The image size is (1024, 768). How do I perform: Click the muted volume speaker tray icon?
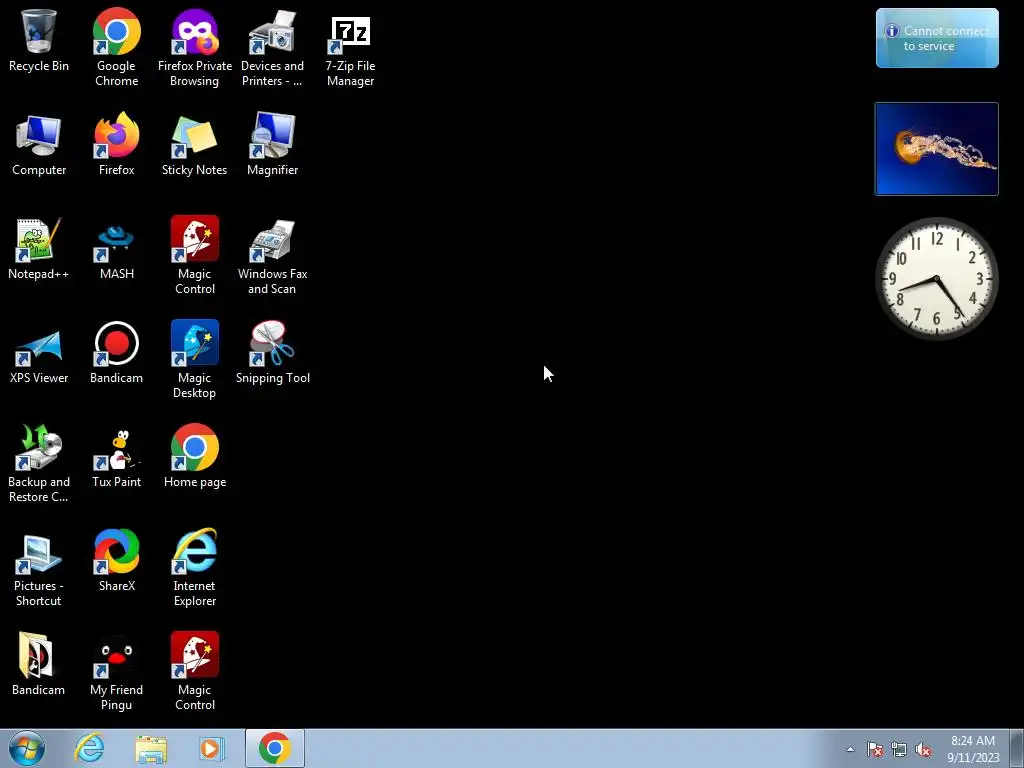click(x=923, y=749)
